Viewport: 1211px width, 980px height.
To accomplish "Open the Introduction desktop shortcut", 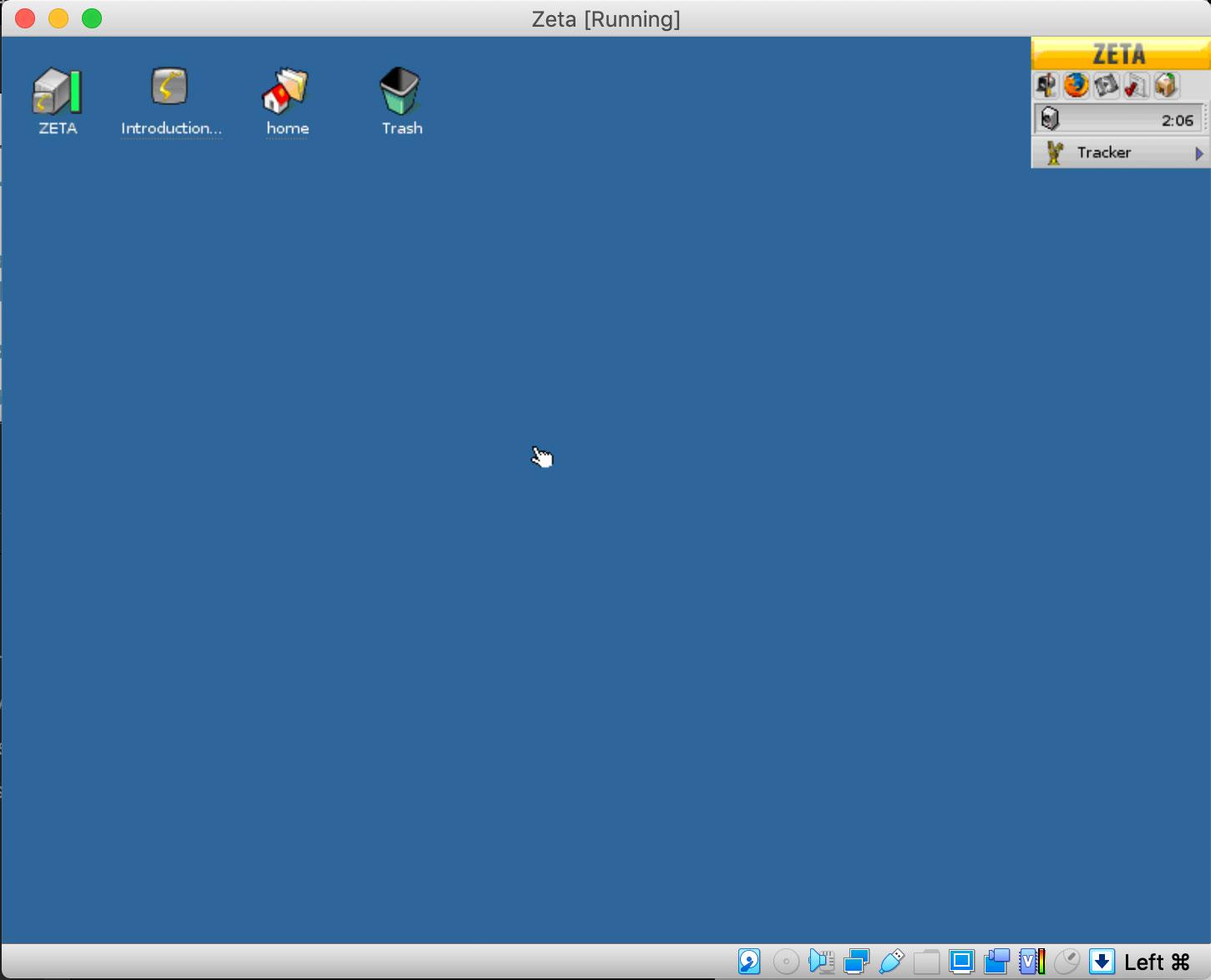I will pos(170,88).
